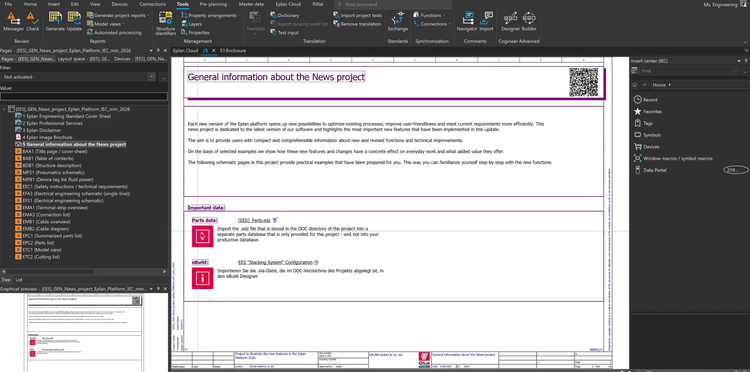Run the Check project tool
Image resolution: width=750 pixels, height=372 pixels.
coord(33,22)
